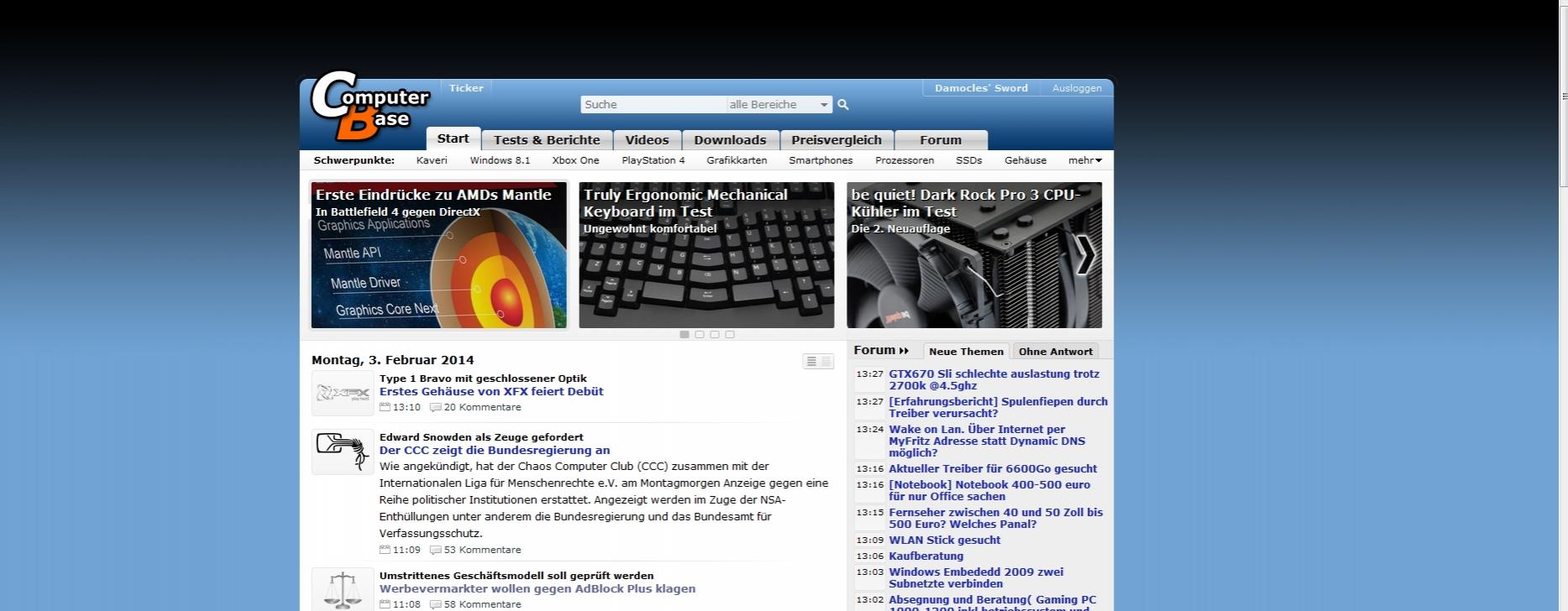Open the SSDs topic
Viewport: 1568px width, 611px height.
(968, 160)
